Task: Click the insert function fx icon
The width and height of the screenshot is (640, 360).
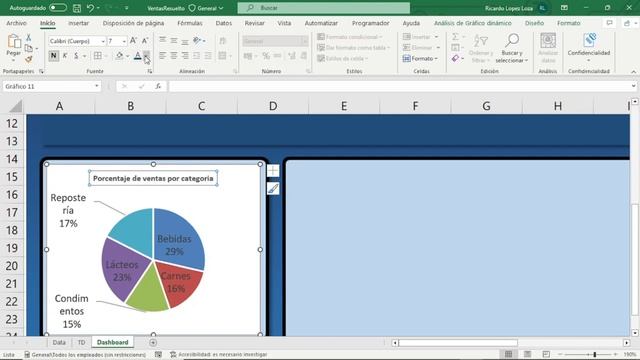Action: pyautogui.click(x=158, y=86)
